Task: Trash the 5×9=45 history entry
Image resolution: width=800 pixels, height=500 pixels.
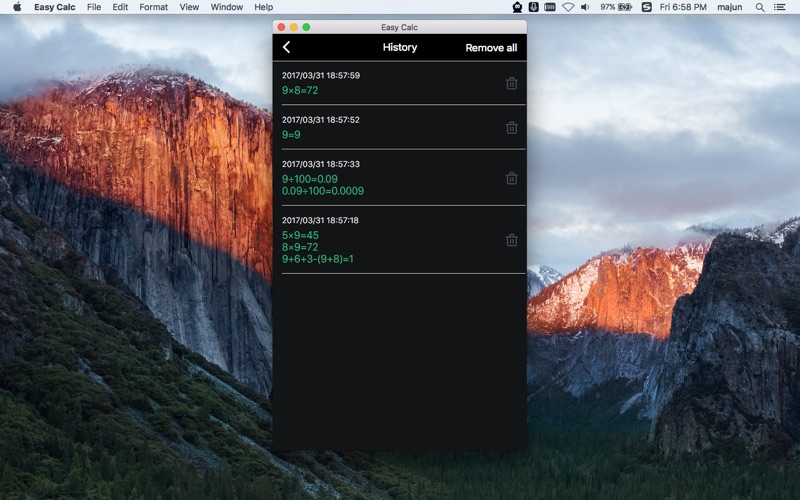Action: 511,240
